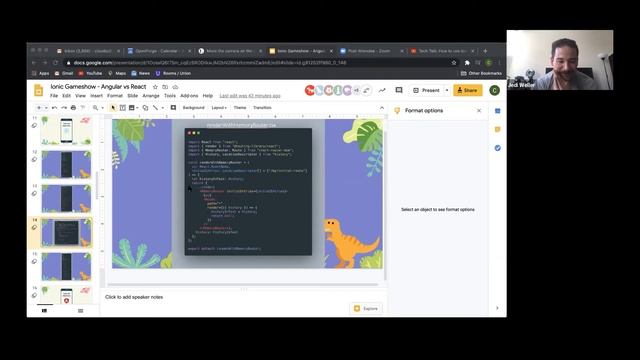Open the File menu
The height and width of the screenshot is (360, 640).
[54, 96]
